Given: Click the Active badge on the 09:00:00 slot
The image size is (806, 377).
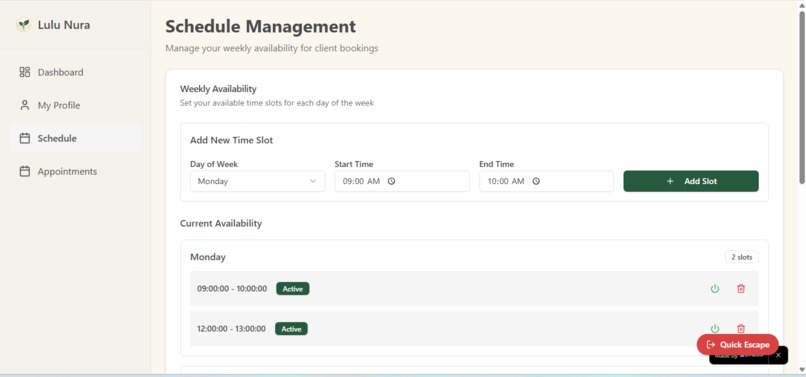Looking at the screenshot, I should click(292, 289).
